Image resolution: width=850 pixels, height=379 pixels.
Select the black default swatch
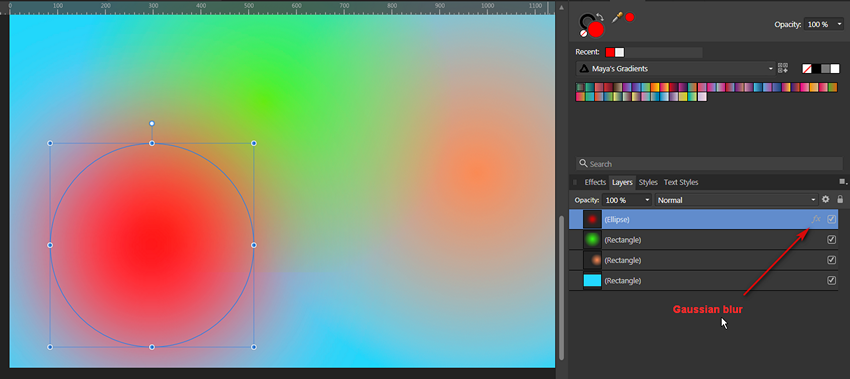click(x=816, y=68)
